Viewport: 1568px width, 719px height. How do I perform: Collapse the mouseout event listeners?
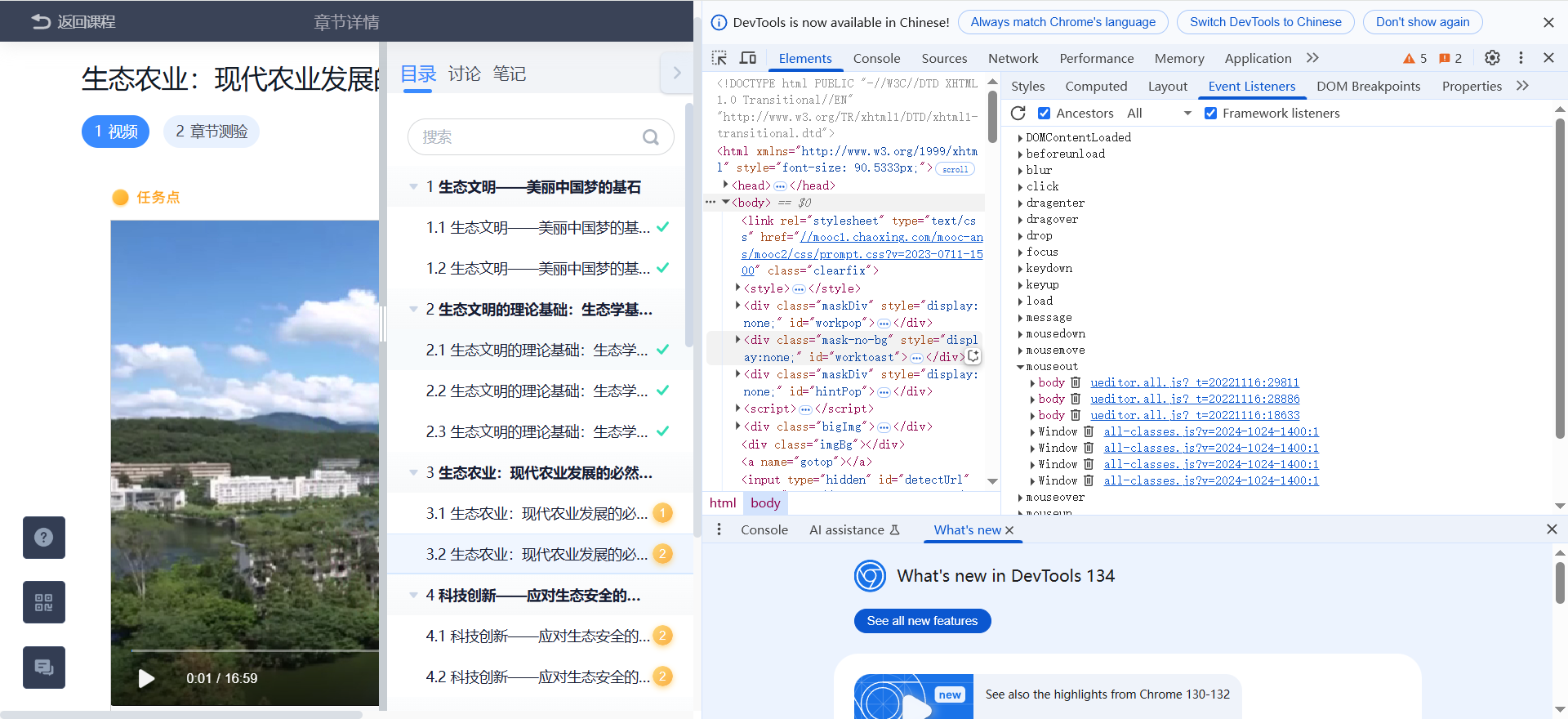pyautogui.click(x=1020, y=367)
